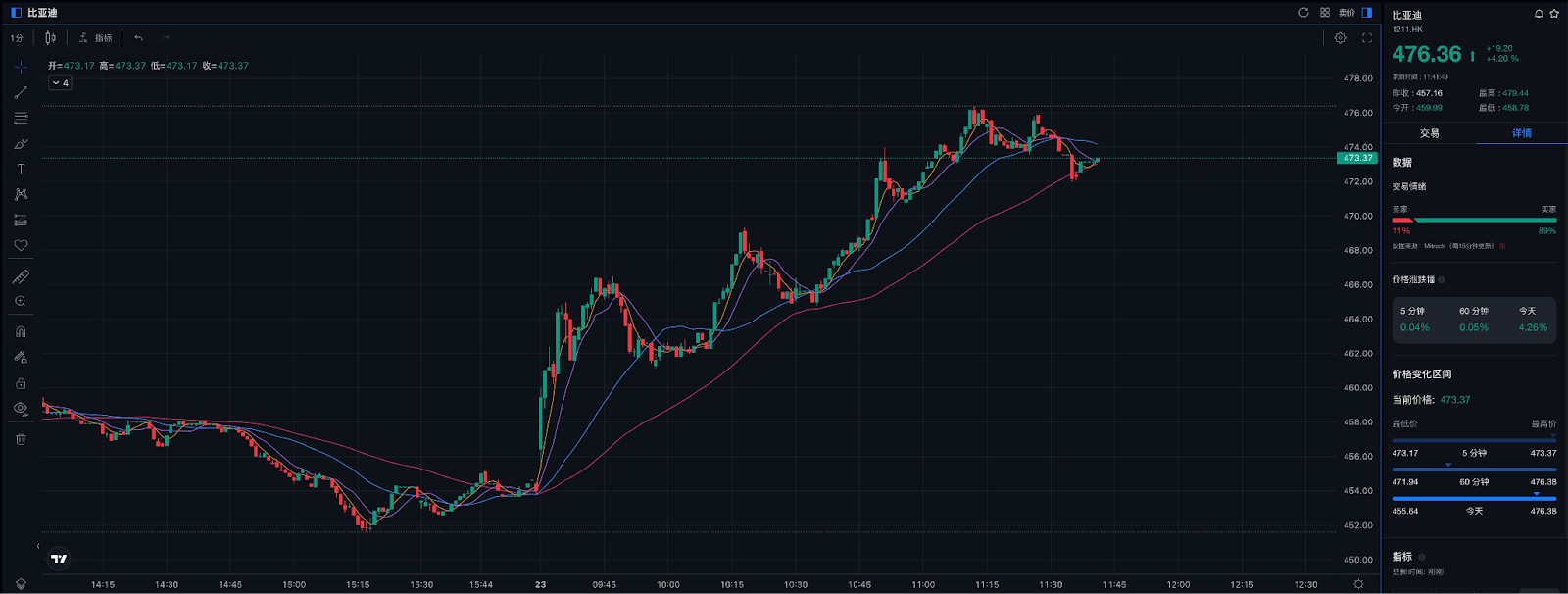Select the crosshair cursor tool
This screenshot has height=594, width=1568.
21,67
